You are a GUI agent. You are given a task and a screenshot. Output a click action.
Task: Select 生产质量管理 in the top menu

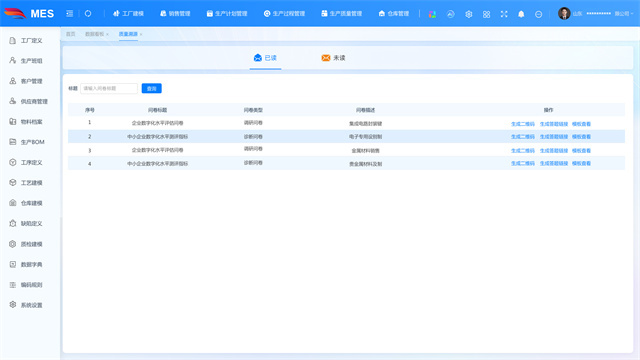click(342, 13)
